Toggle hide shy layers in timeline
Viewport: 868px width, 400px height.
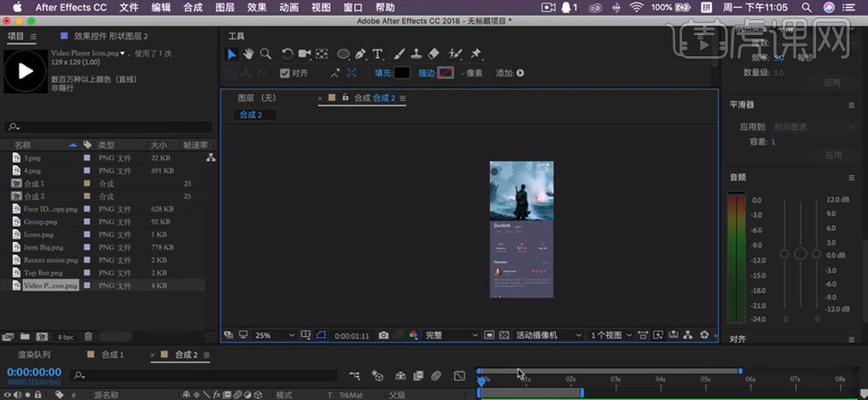pos(401,376)
